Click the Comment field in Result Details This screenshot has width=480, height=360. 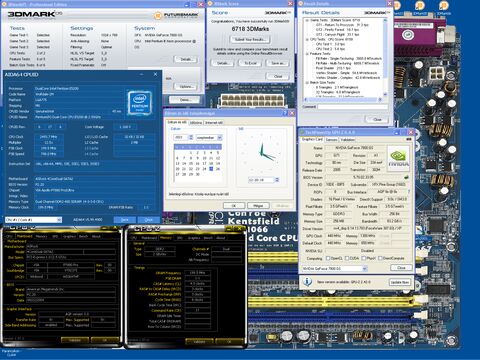click(x=353, y=107)
